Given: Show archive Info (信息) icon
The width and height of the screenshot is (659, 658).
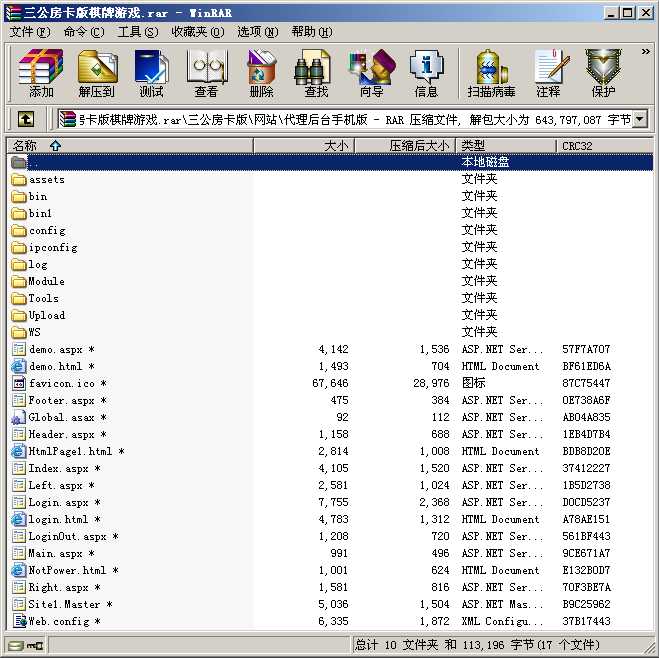Looking at the screenshot, I should tap(426, 66).
